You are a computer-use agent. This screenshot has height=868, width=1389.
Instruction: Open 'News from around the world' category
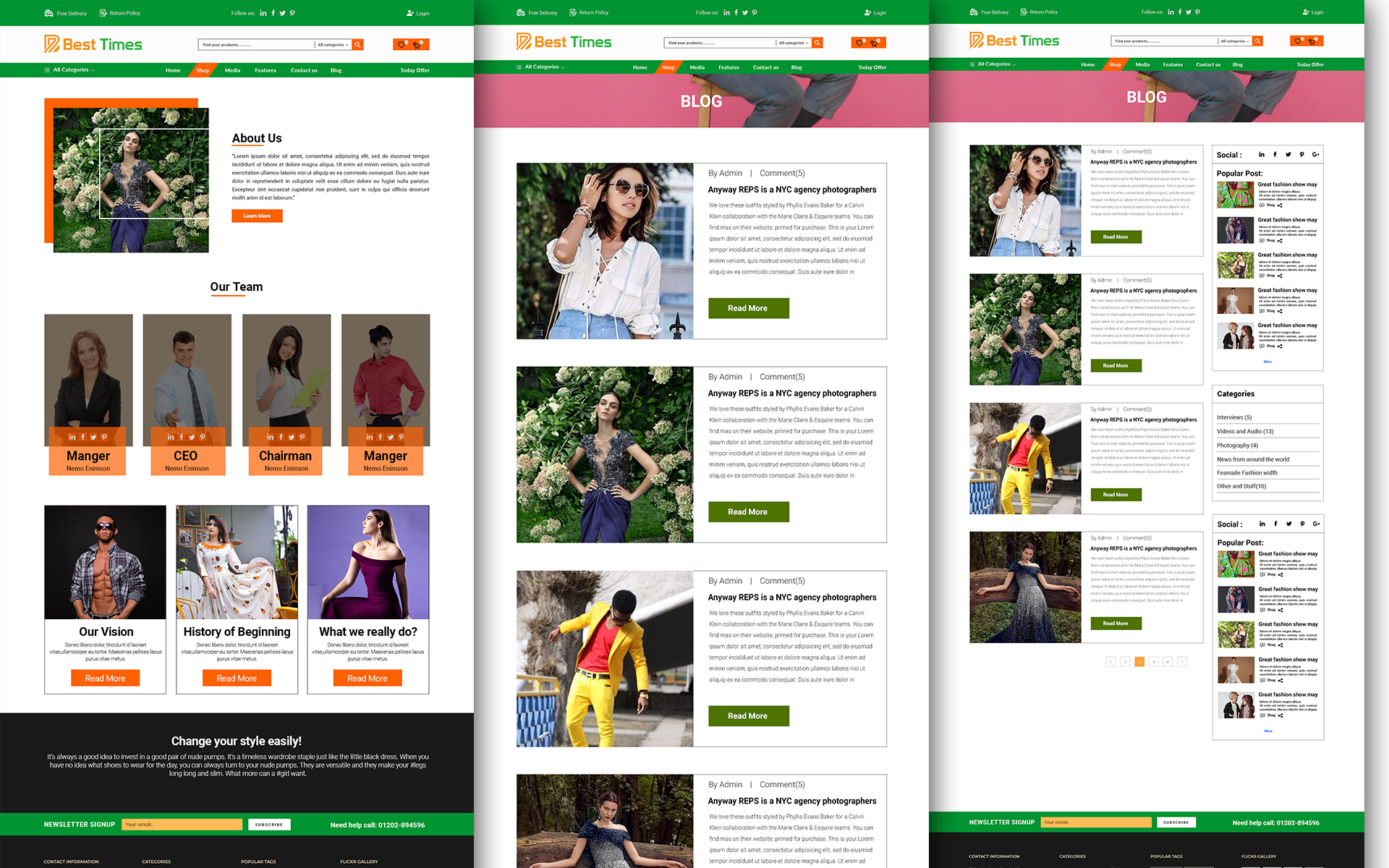pos(1253,459)
